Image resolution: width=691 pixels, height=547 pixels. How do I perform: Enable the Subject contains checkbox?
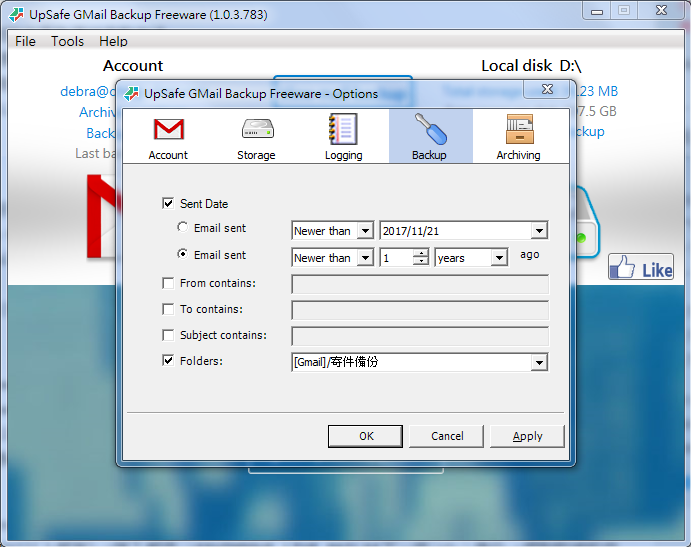click(x=168, y=335)
